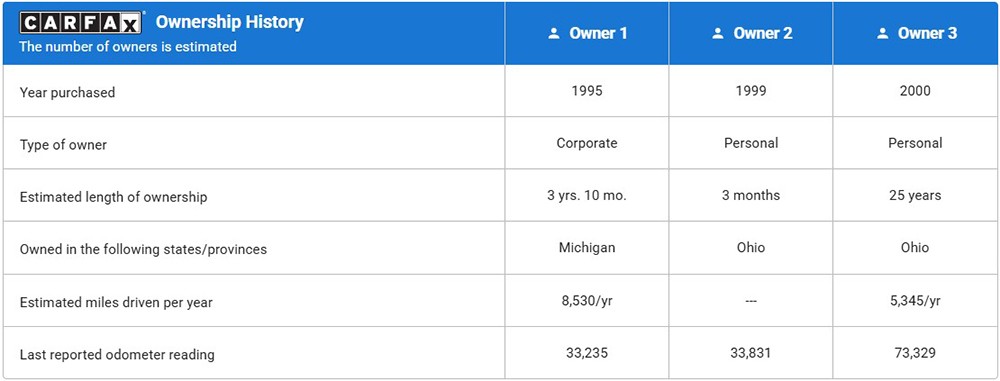The height and width of the screenshot is (381, 1000).
Task: Click Owner 3's 73,329 odometer reading
Action: pyautogui.click(x=915, y=352)
